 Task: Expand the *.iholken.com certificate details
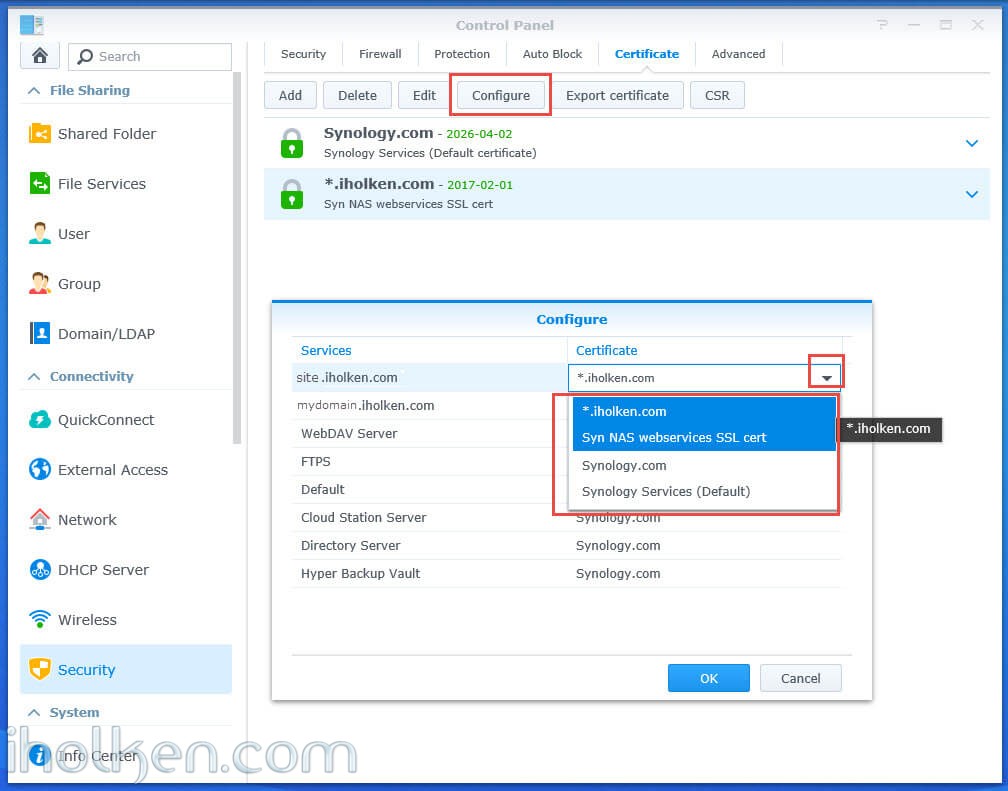click(x=971, y=194)
